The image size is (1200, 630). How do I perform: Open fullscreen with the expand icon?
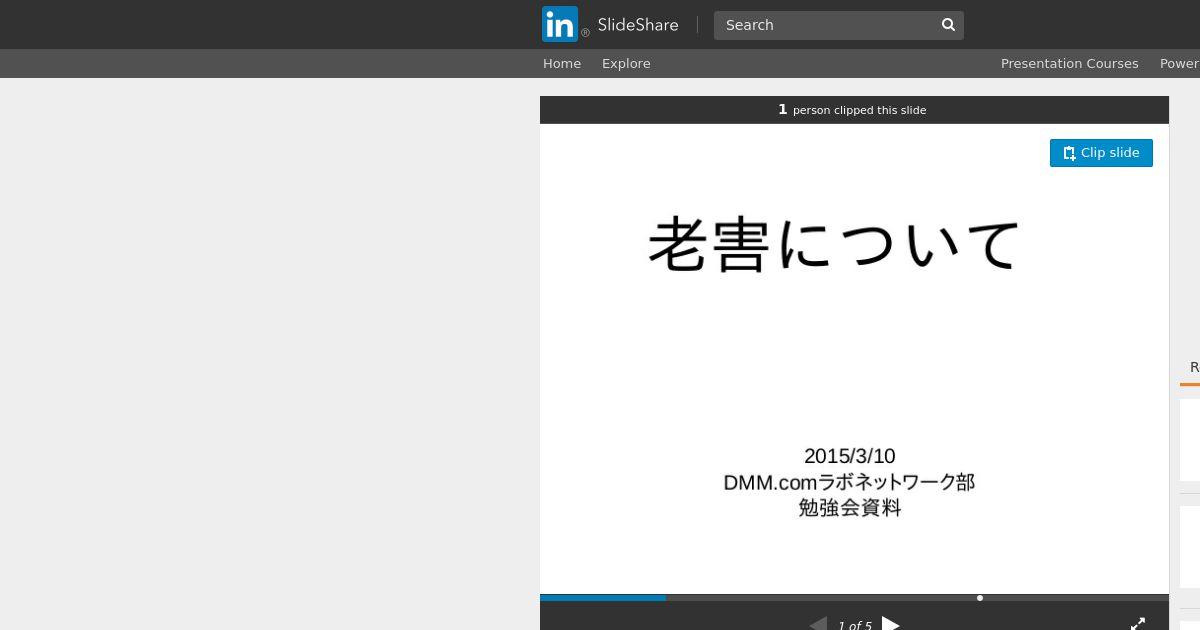(1137, 624)
